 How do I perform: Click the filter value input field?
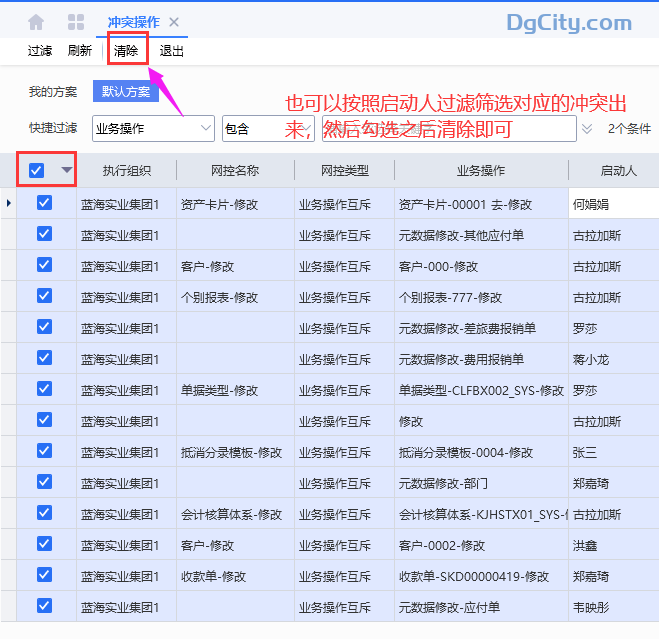click(x=448, y=128)
